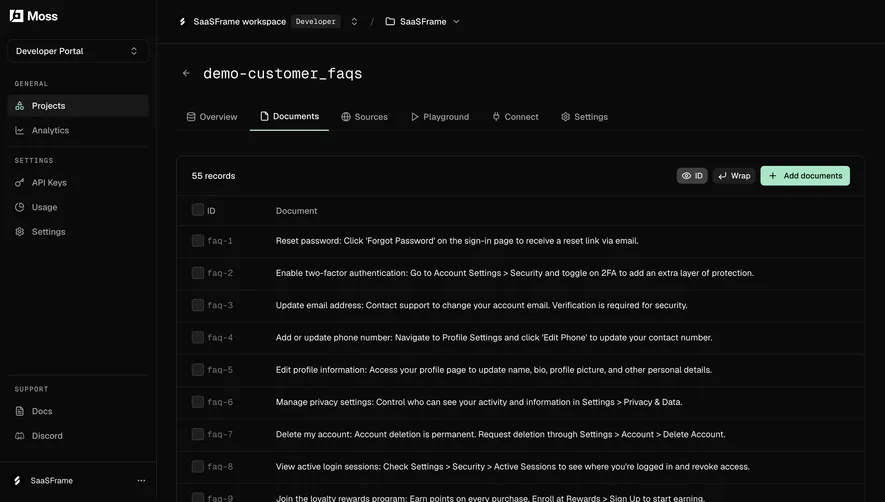Click the ID column header label

(211, 211)
